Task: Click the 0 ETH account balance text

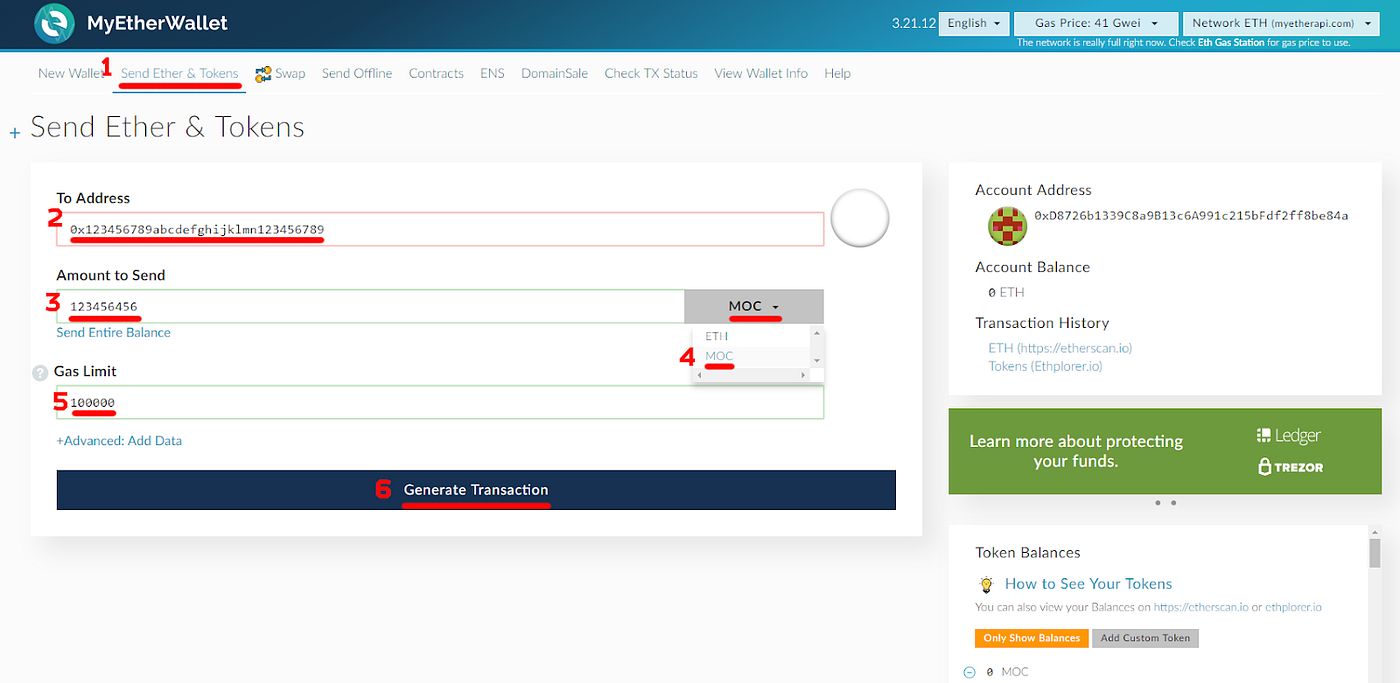Action: pyautogui.click(x=1006, y=292)
